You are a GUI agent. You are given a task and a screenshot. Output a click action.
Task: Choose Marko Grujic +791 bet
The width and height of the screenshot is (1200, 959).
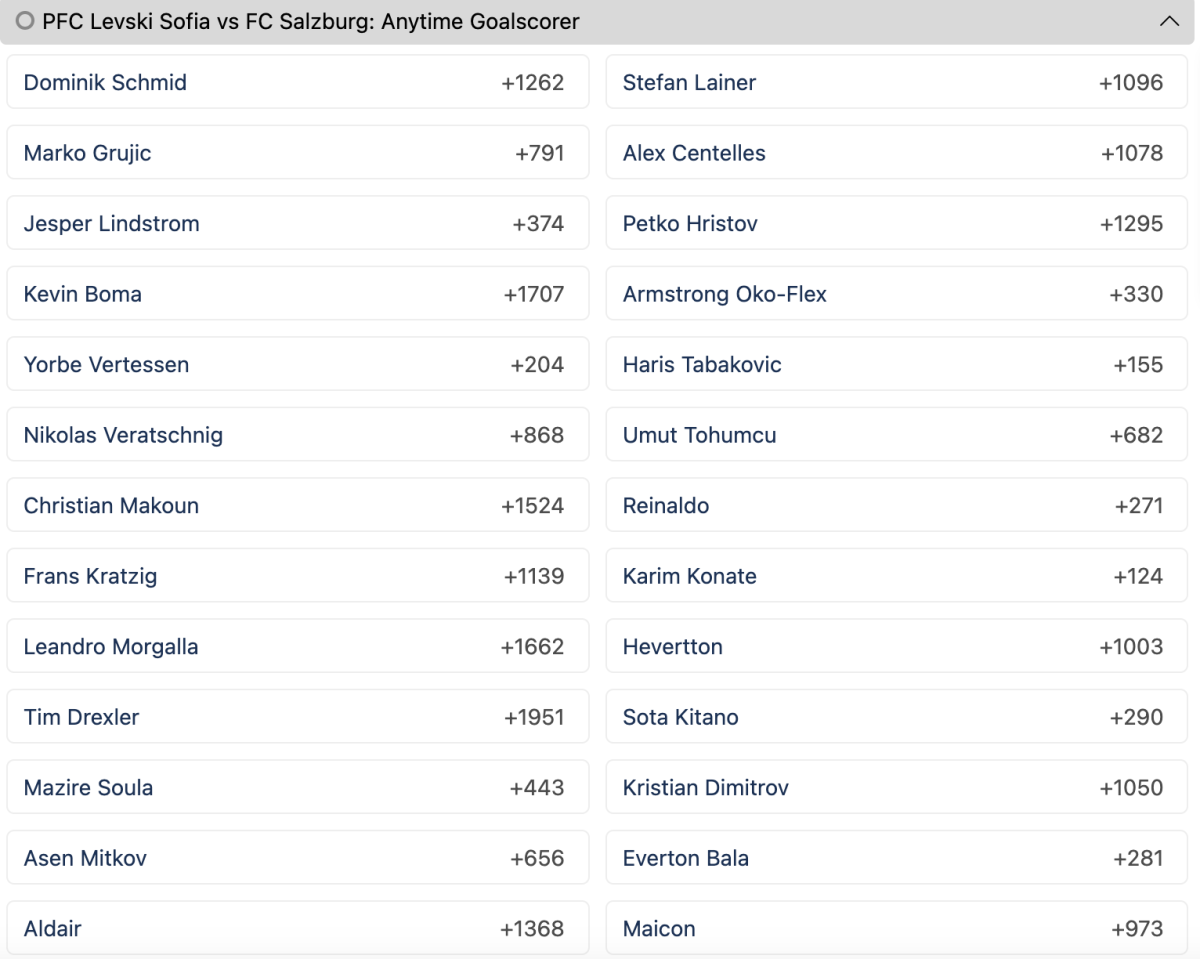point(298,153)
